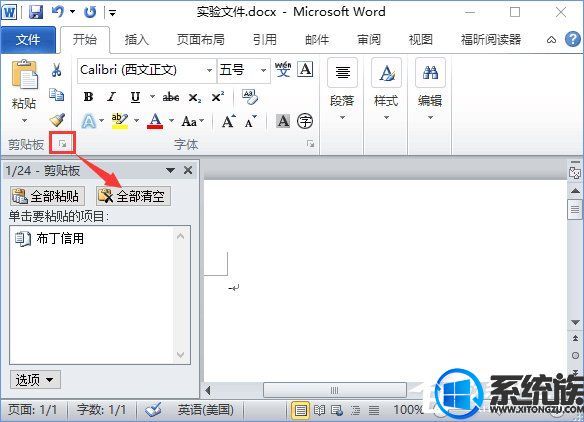Open customize quick access toolbar dropdown

[112, 13]
